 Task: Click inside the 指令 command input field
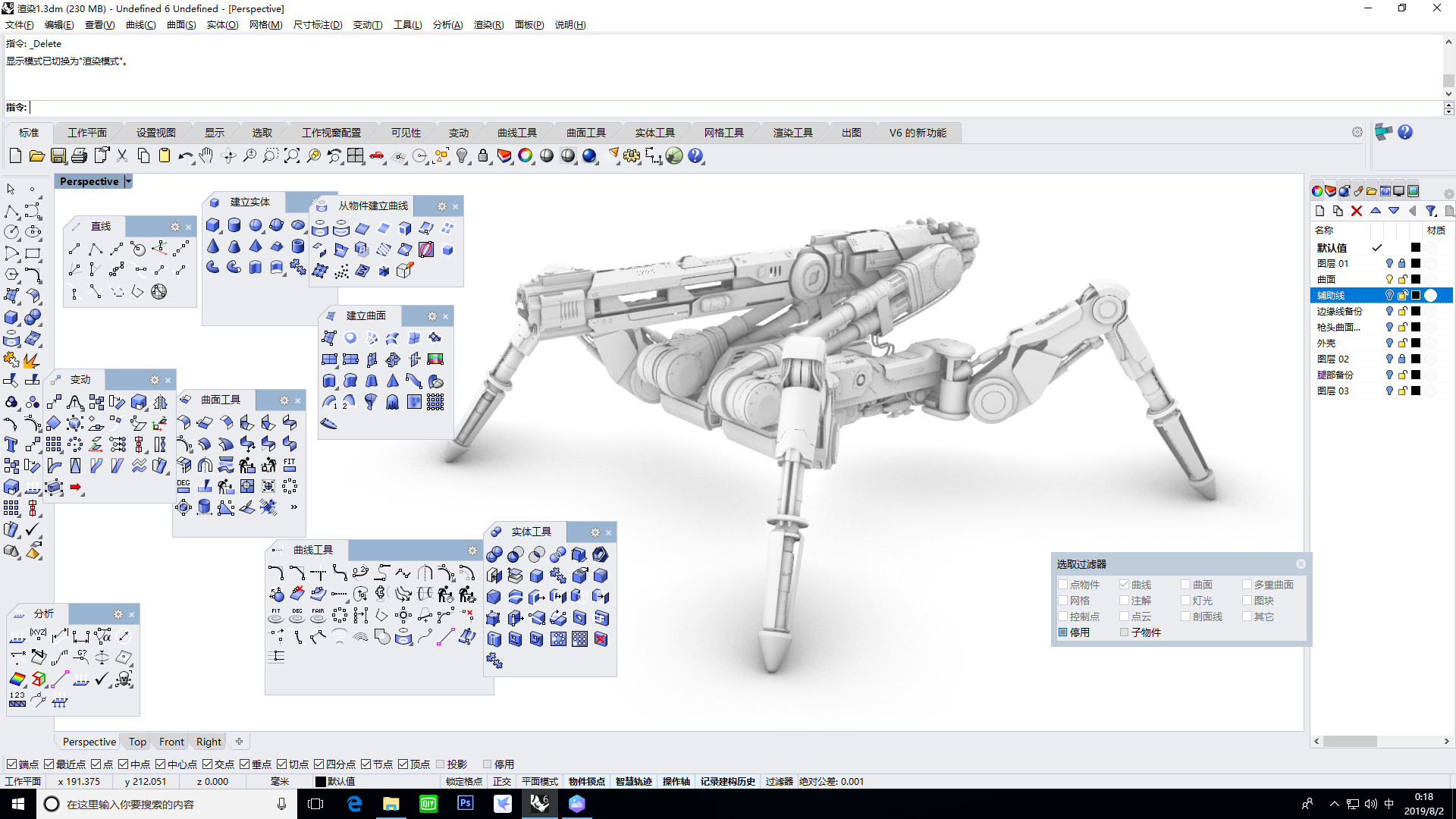point(152,107)
